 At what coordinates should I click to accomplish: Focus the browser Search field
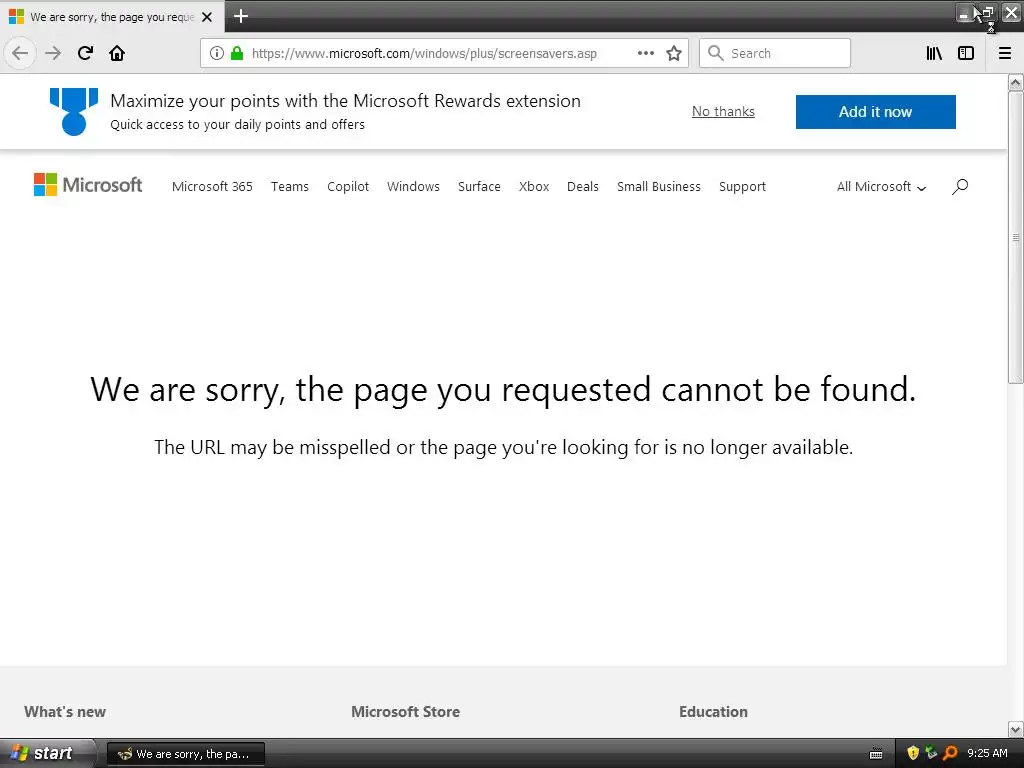click(775, 53)
